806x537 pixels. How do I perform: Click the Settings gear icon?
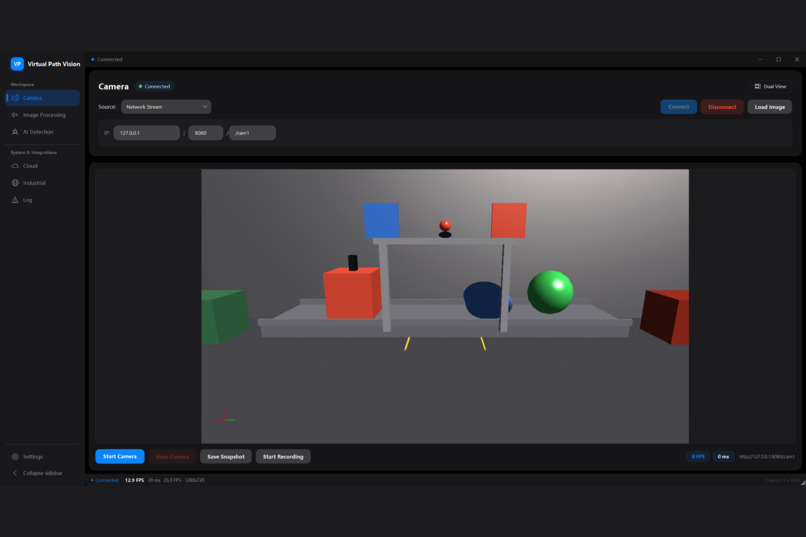[x=15, y=457]
